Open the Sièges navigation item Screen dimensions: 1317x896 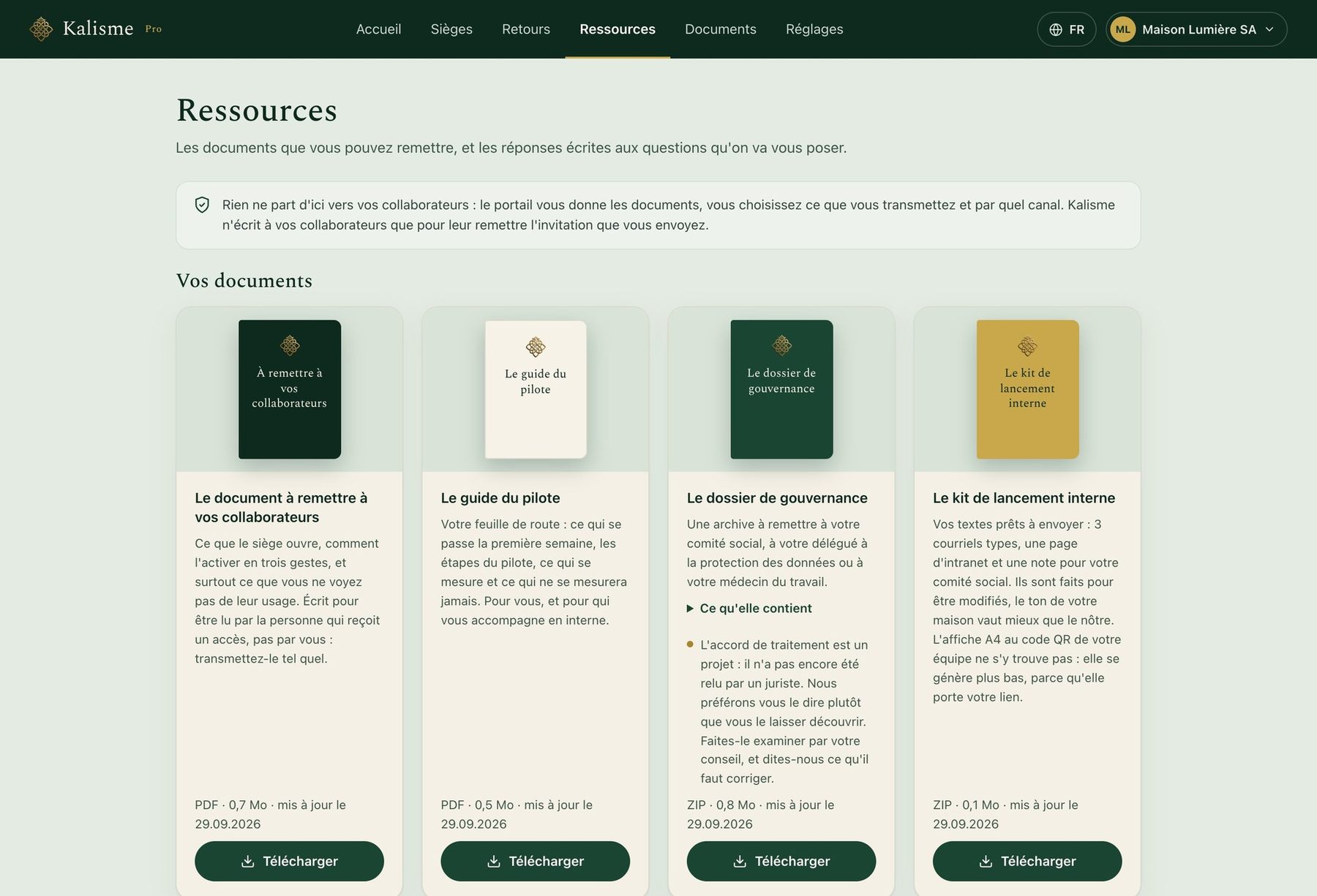451,29
